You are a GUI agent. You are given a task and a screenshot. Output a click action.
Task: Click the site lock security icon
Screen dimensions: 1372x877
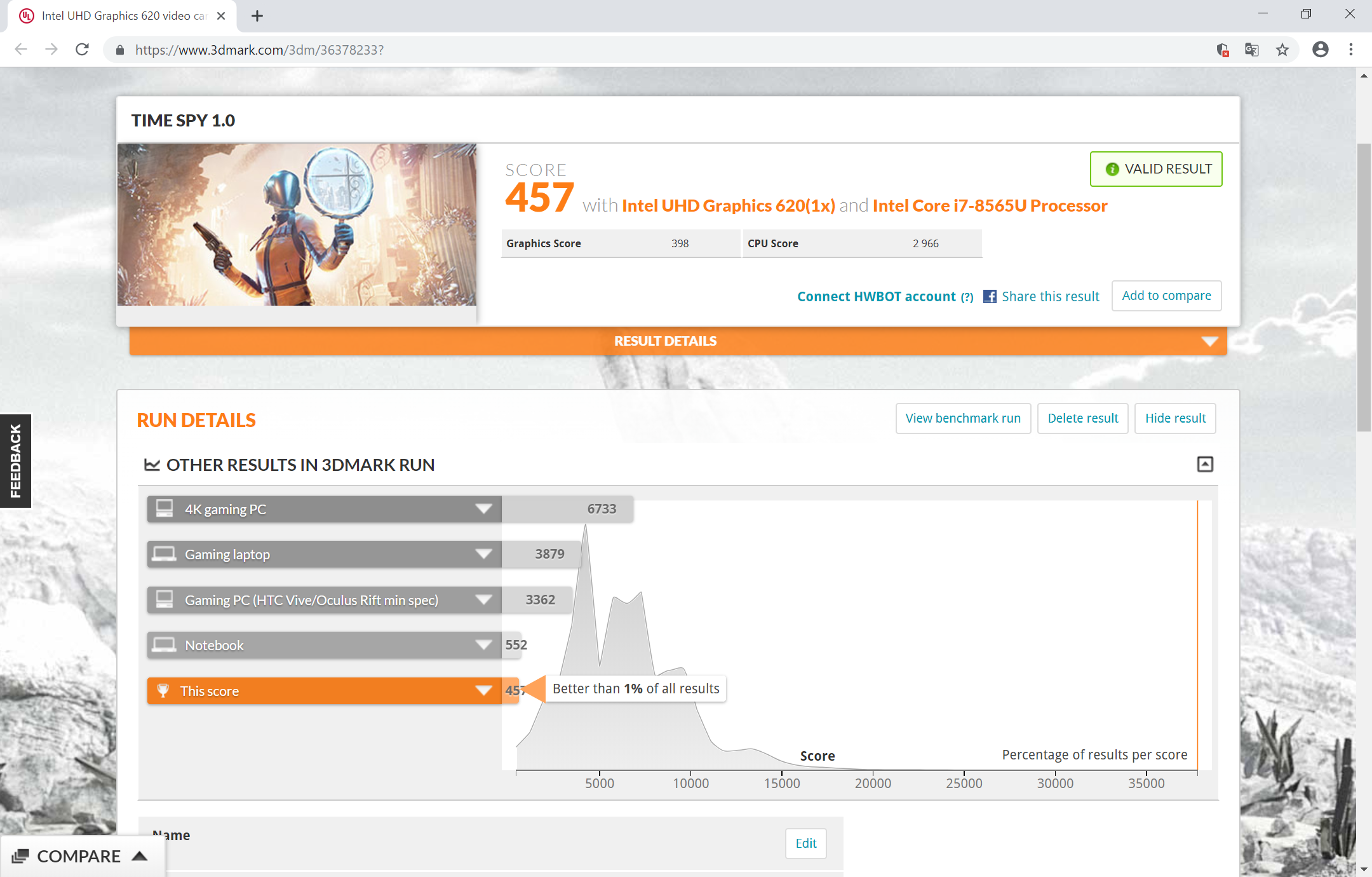tap(119, 50)
